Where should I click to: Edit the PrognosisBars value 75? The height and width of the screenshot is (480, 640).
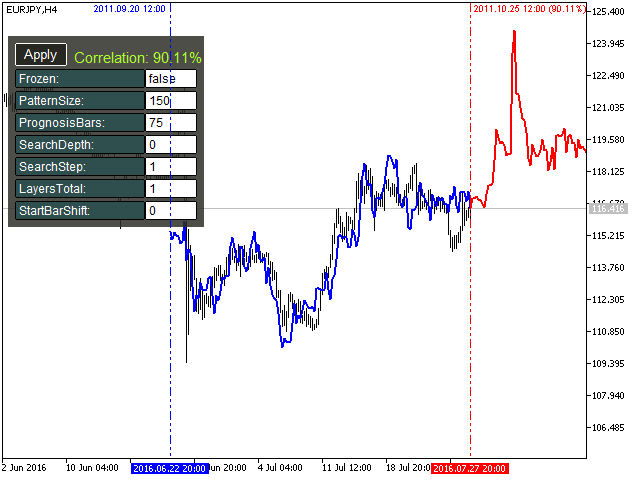tap(171, 123)
